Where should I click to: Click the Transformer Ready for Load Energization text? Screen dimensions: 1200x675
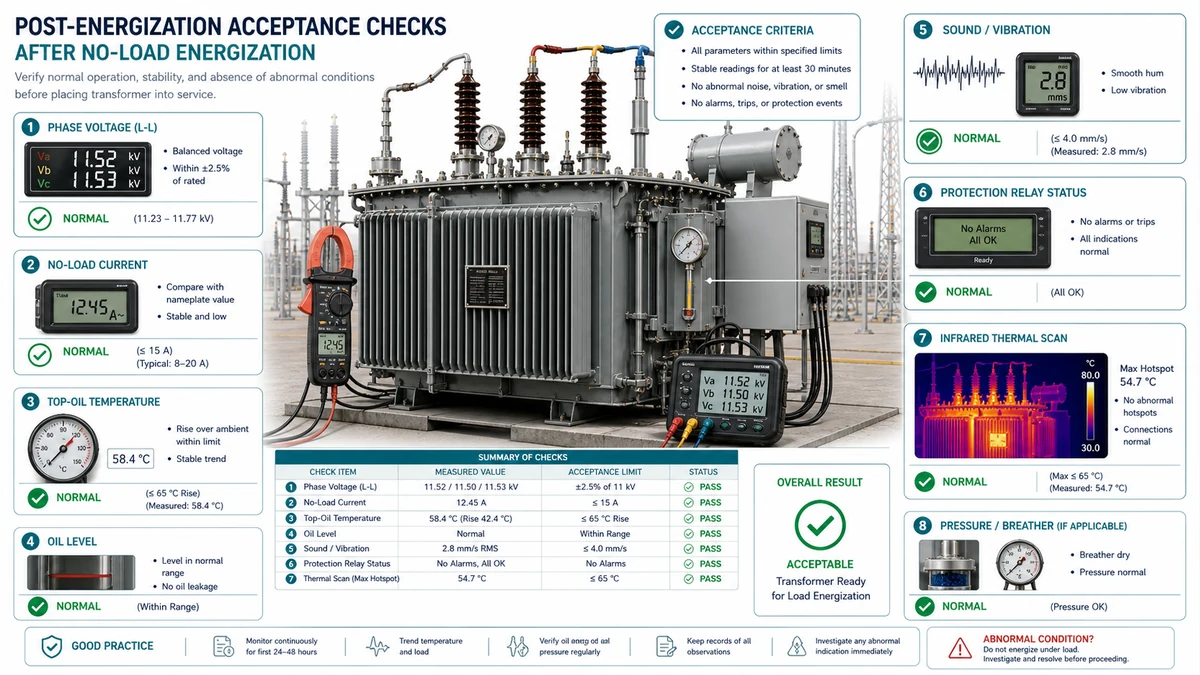click(820, 589)
